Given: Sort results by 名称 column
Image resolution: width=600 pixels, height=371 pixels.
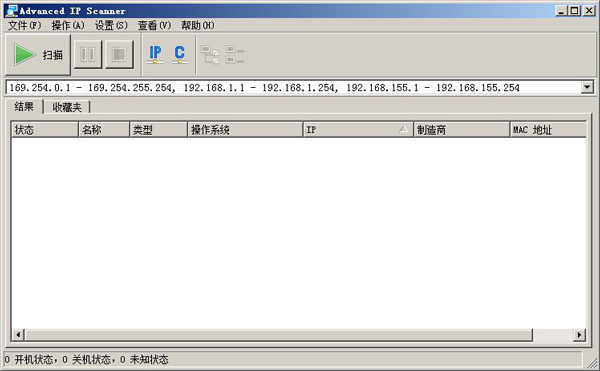Looking at the screenshot, I should pos(104,130).
